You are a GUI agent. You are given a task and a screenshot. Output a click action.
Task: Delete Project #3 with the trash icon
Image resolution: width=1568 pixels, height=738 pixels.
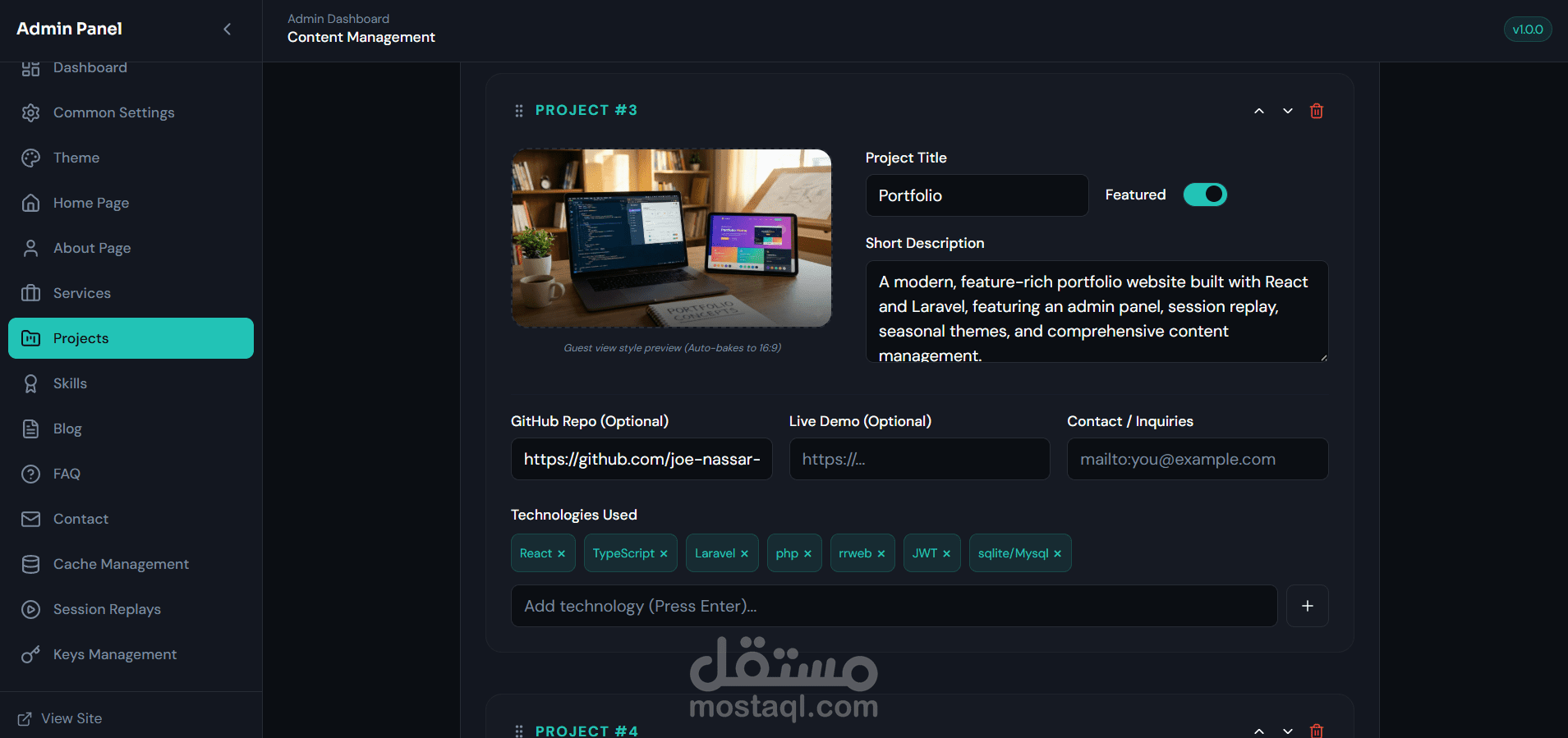tap(1317, 111)
